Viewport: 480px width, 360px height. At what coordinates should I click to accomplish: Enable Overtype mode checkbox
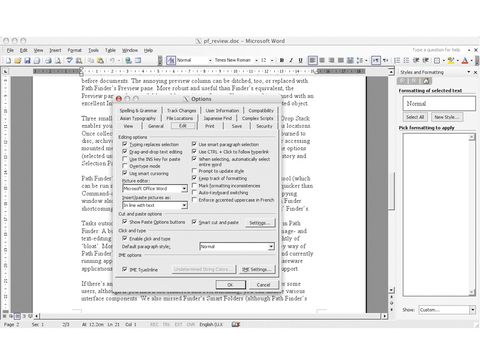coord(125,166)
